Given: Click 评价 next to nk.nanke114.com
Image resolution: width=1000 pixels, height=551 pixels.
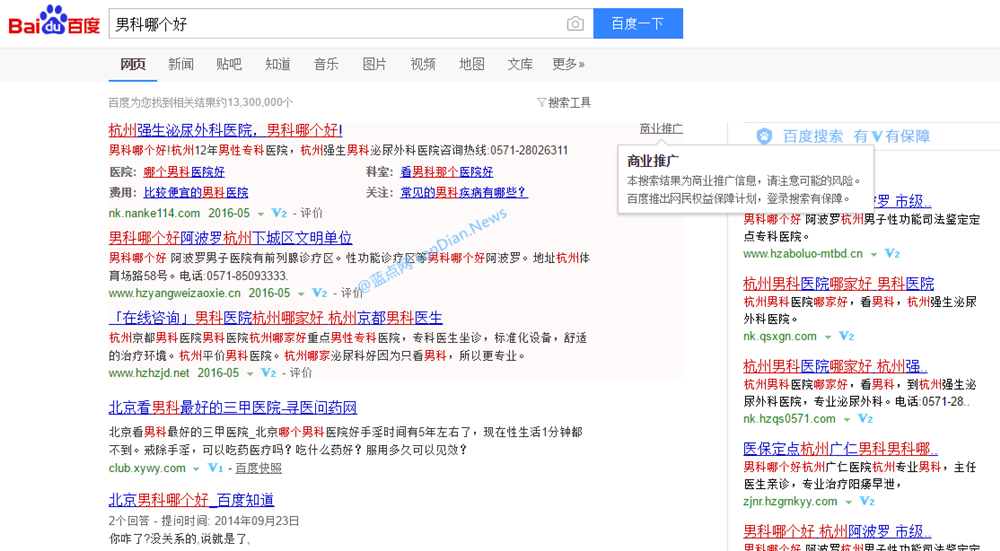Looking at the screenshot, I should pyautogui.click(x=311, y=213).
